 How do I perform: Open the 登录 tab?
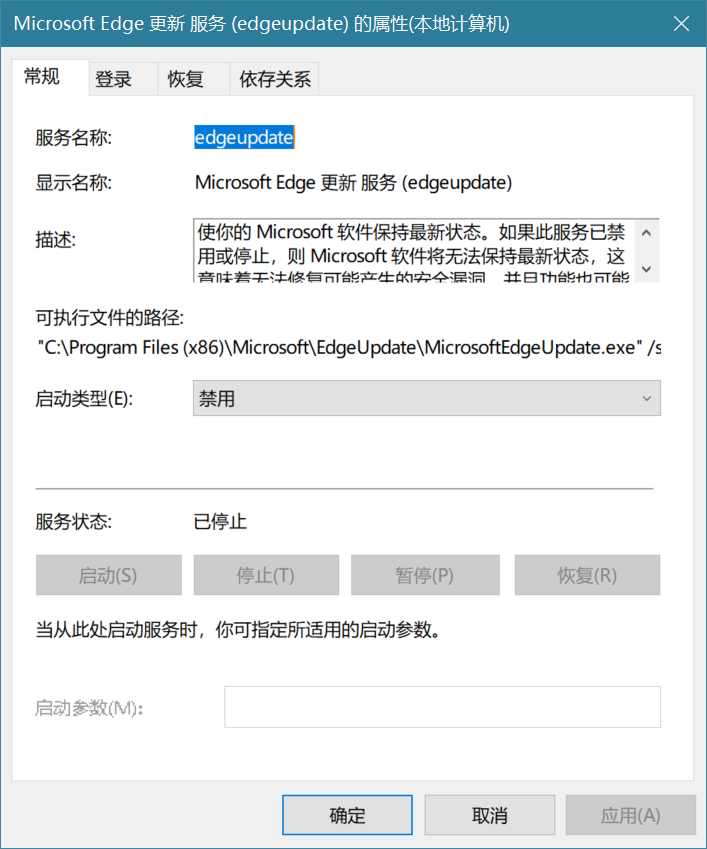114,80
